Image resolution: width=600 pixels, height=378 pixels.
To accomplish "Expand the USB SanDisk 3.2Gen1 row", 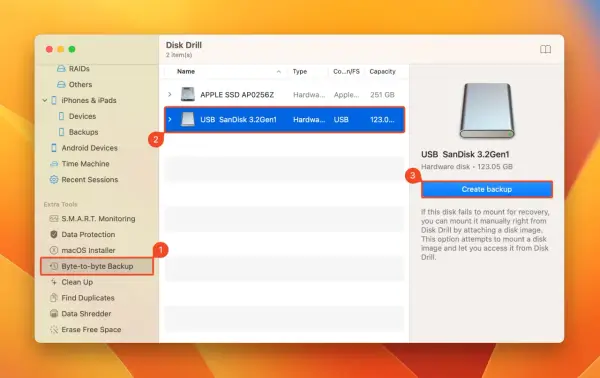I will coord(170,119).
